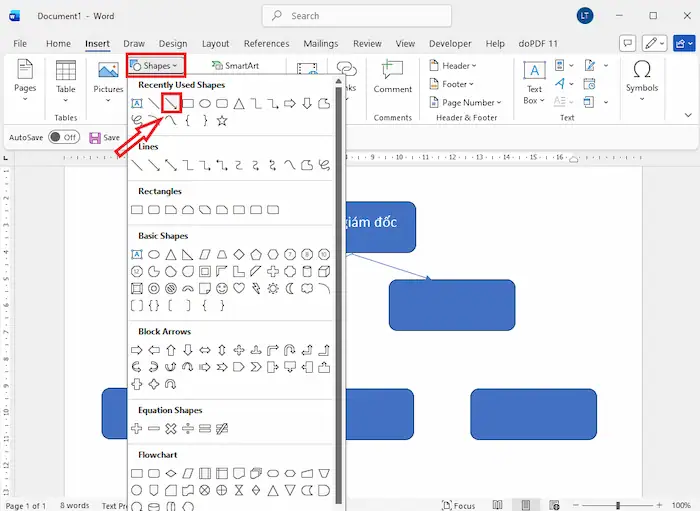Switch to the Design tab
The width and height of the screenshot is (700, 511).
tap(172, 44)
